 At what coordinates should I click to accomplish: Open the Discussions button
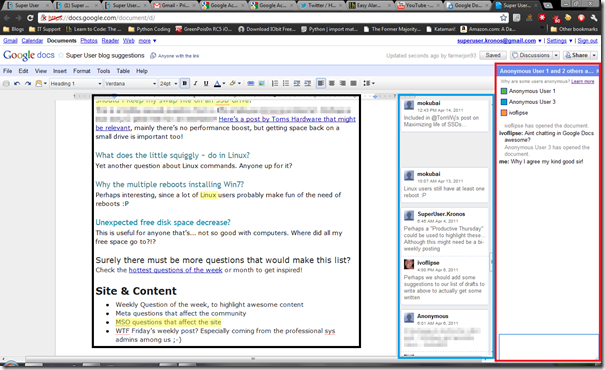coord(531,56)
